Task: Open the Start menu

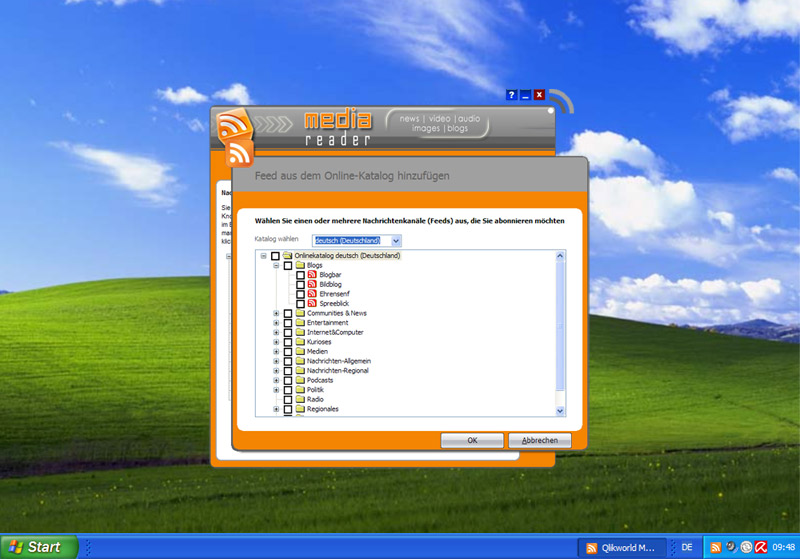Action: point(39,547)
